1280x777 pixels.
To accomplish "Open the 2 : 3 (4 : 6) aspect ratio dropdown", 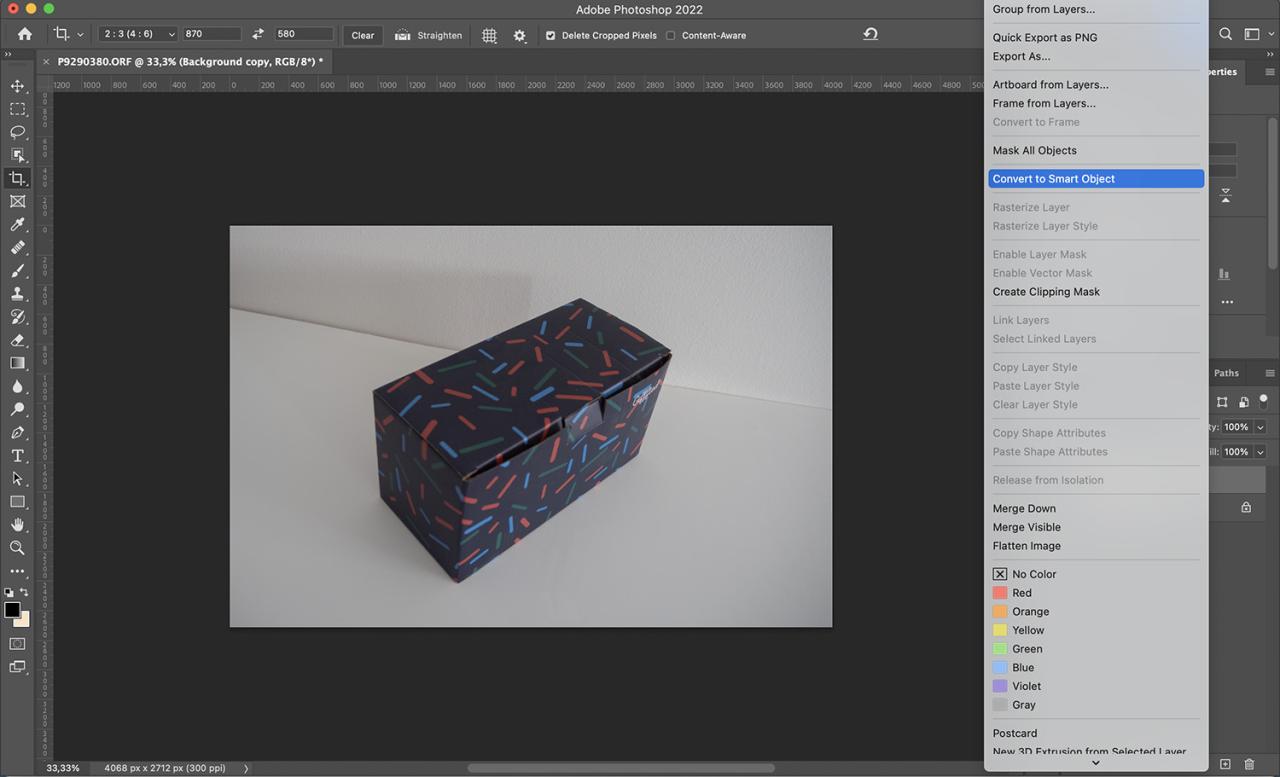I will [x=138, y=34].
